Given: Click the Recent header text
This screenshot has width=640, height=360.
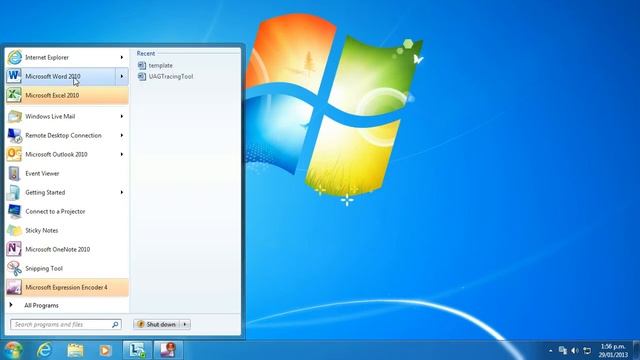Looking at the screenshot, I should (x=146, y=53).
